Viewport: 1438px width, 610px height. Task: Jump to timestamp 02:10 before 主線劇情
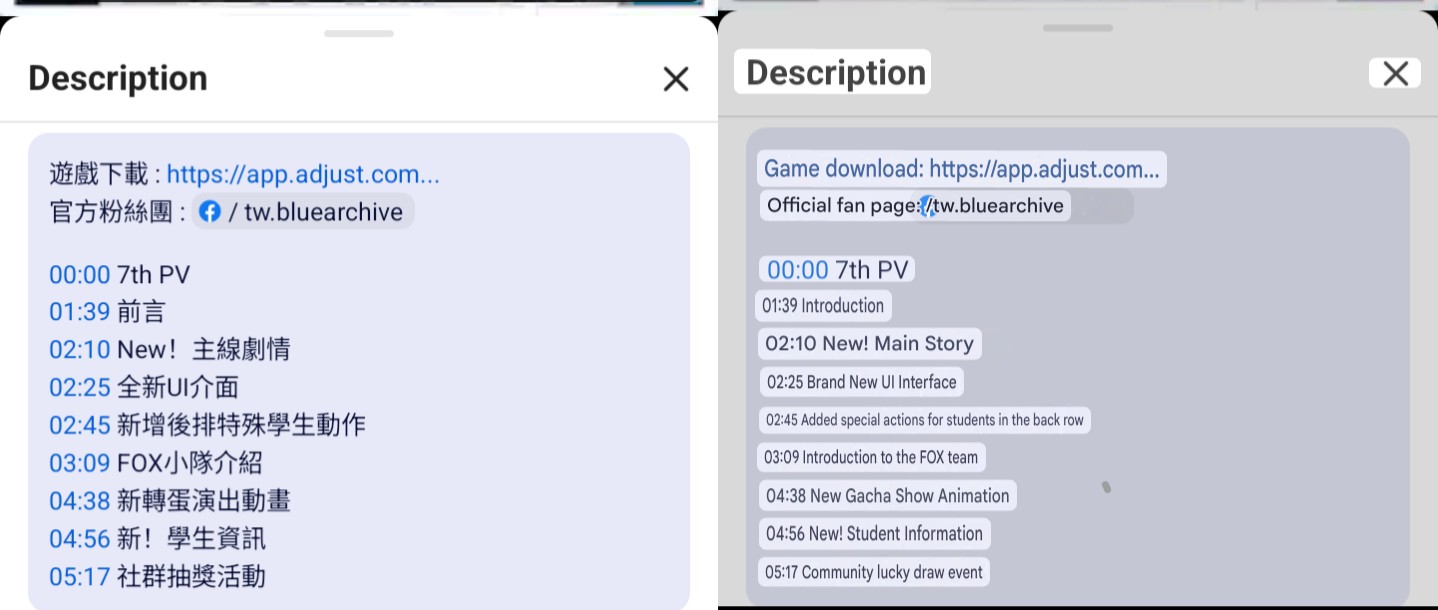79,350
